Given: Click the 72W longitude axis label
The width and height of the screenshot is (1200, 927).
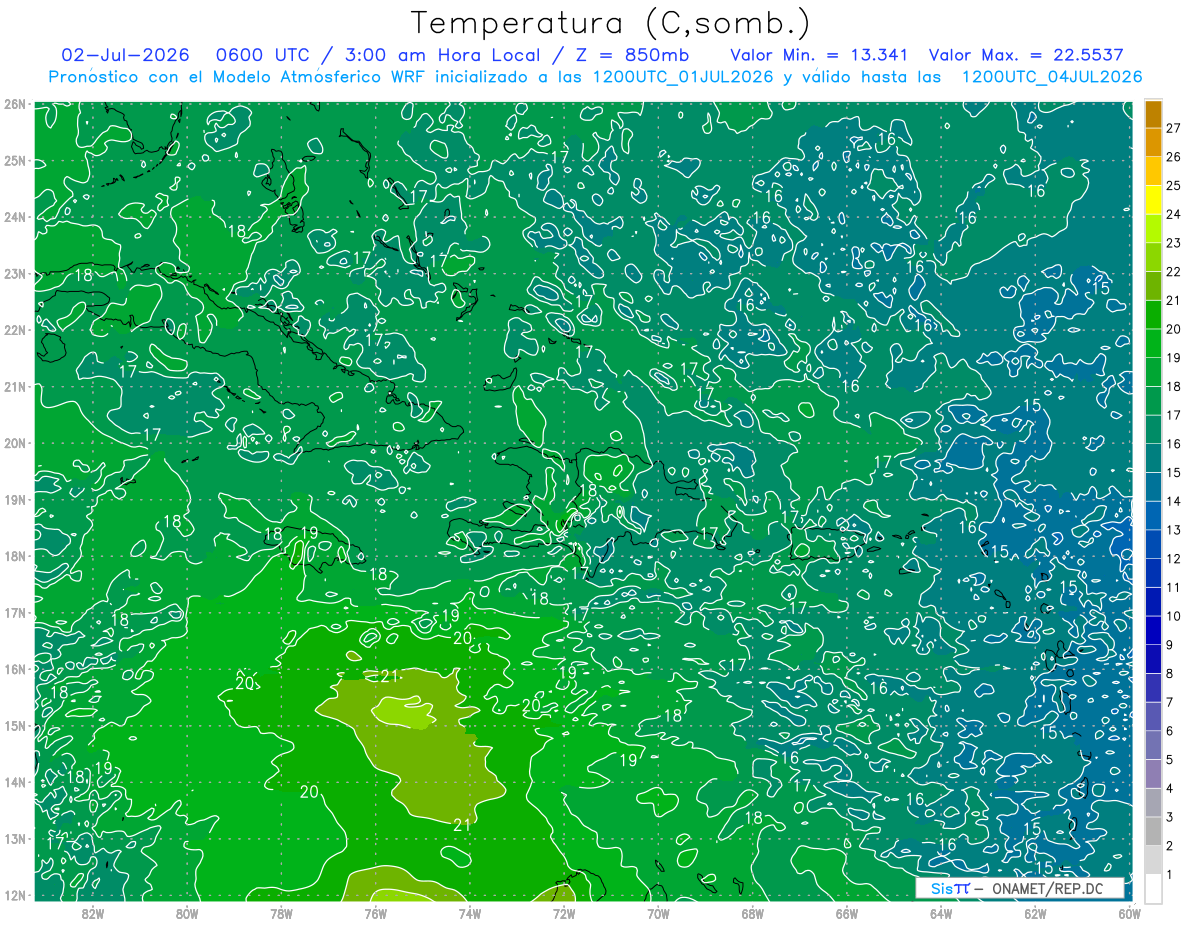Looking at the screenshot, I should [x=564, y=912].
